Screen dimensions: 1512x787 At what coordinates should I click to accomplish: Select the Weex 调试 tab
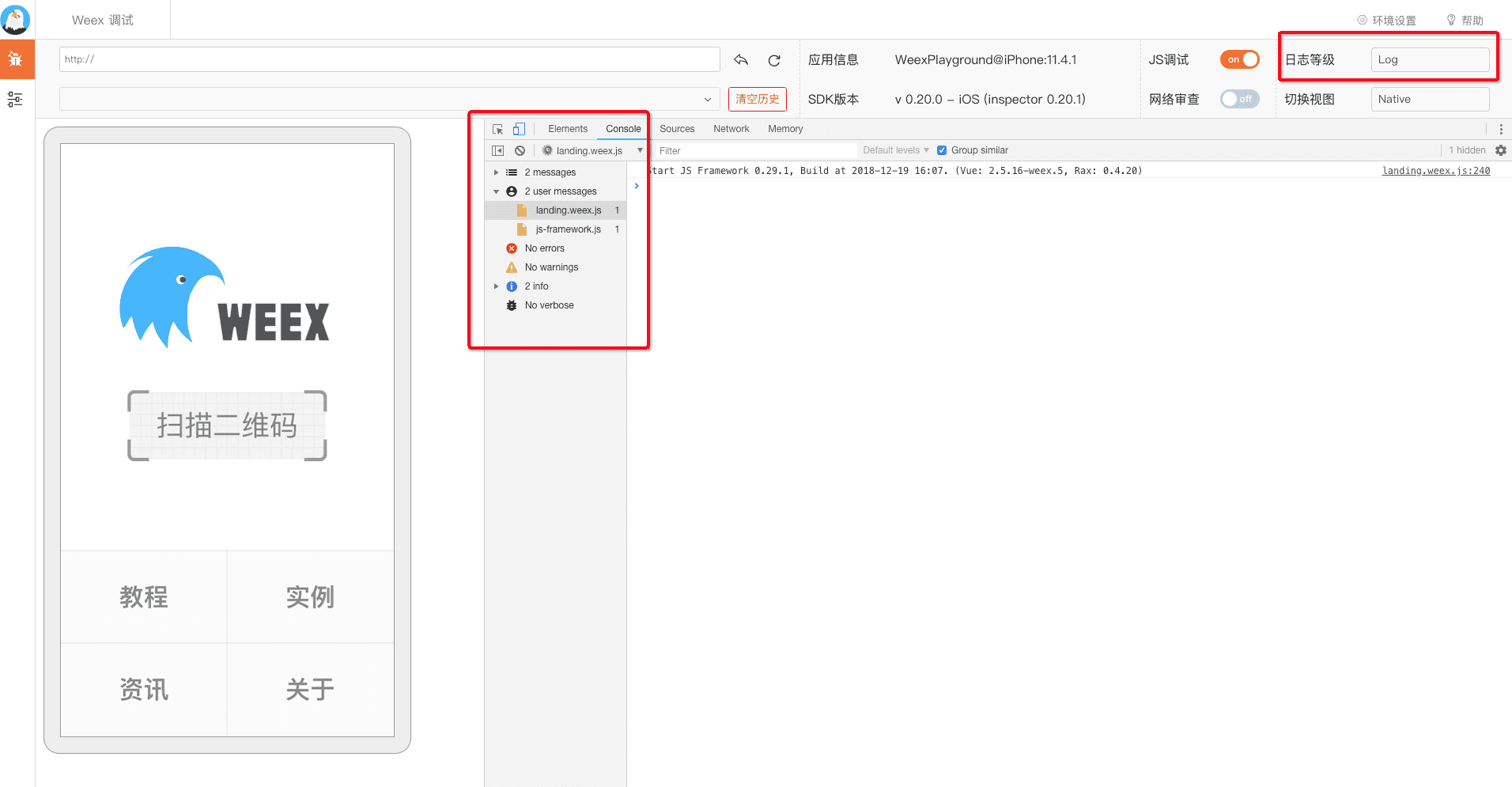pyautogui.click(x=103, y=20)
